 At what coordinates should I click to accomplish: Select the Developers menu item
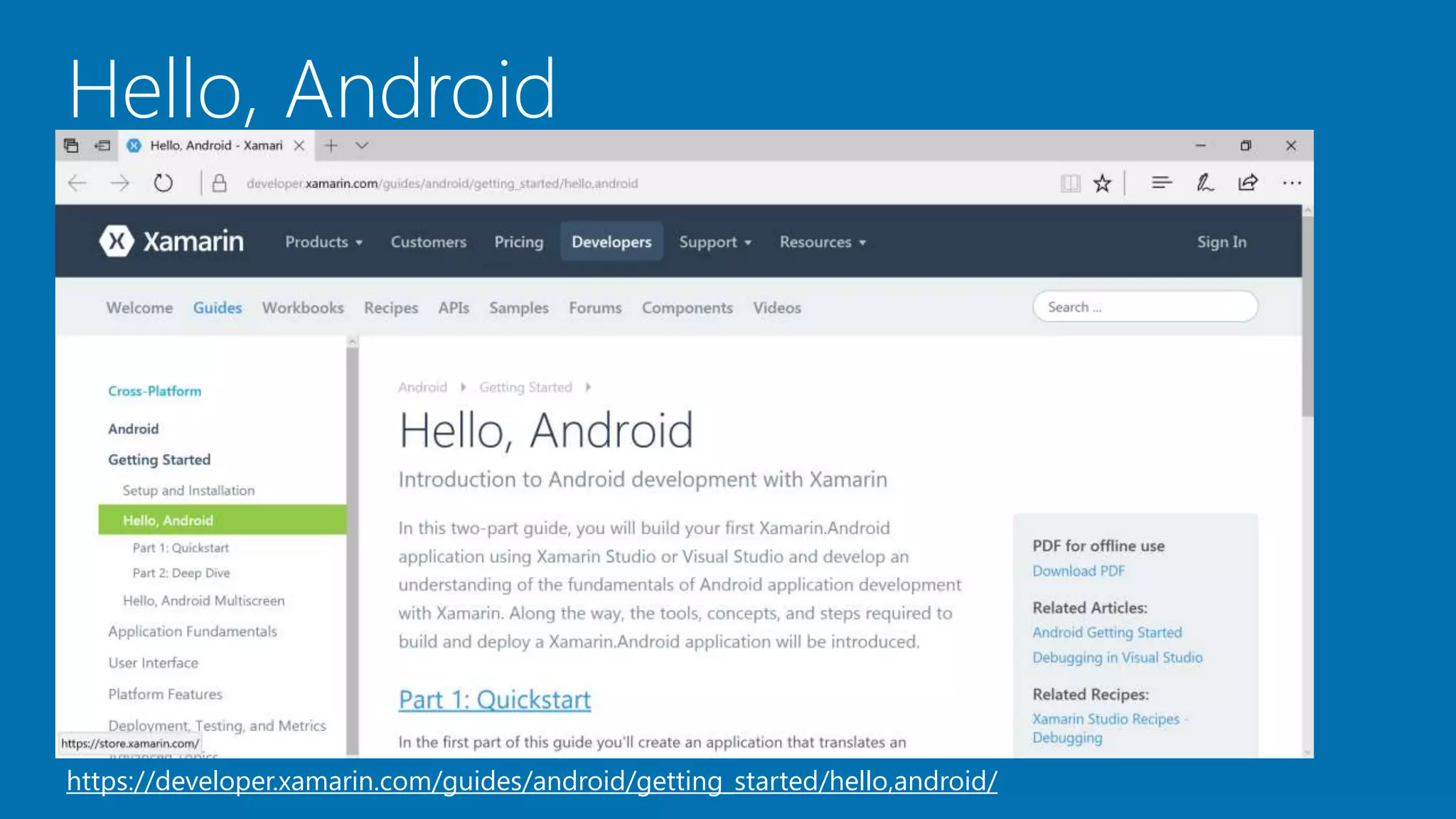[611, 242]
